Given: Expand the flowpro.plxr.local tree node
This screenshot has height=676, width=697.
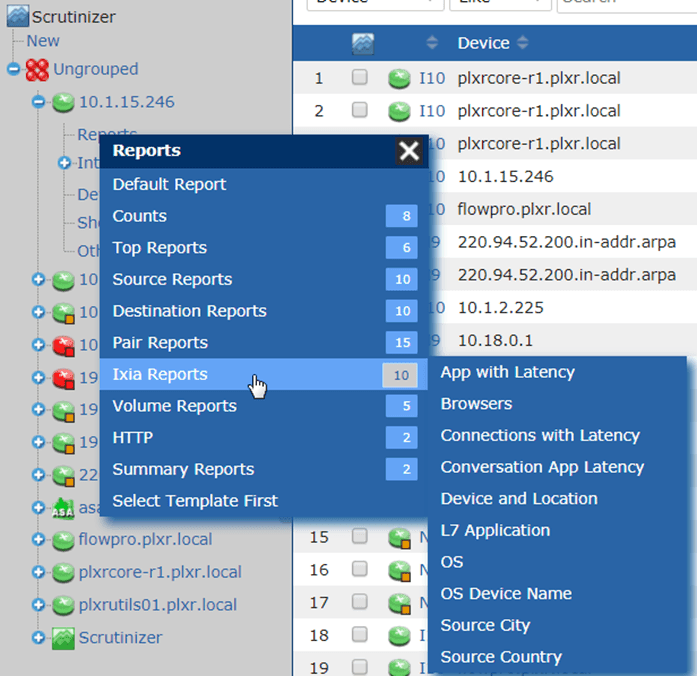Looking at the screenshot, I should tap(39, 540).
